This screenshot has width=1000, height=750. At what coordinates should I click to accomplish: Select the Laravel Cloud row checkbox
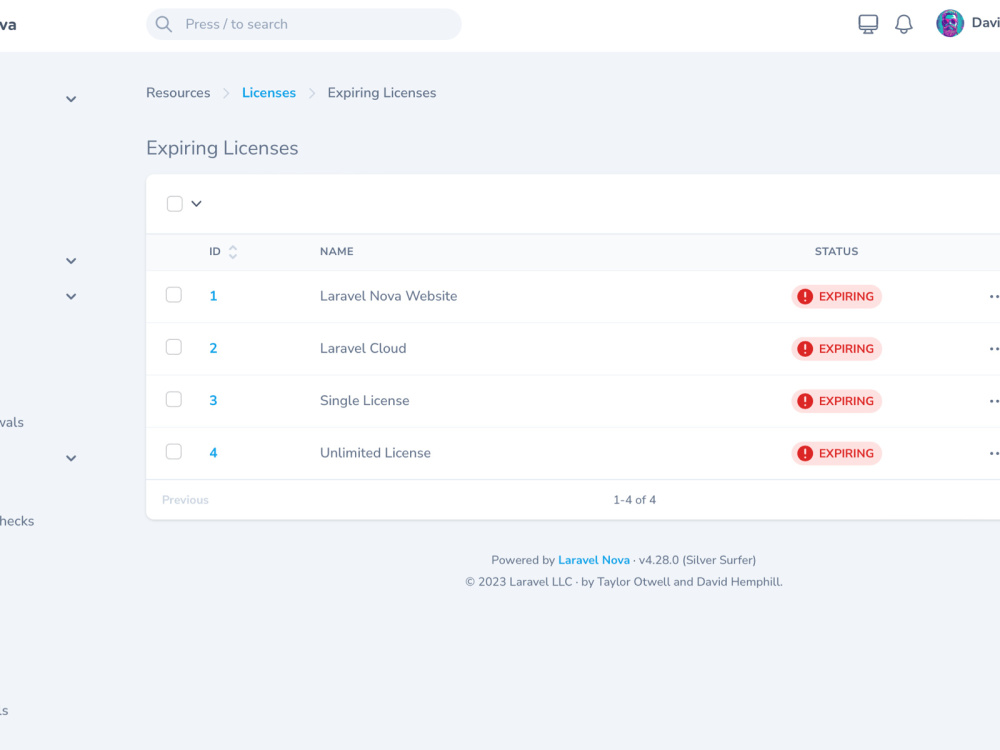pyautogui.click(x=173, y=347)
